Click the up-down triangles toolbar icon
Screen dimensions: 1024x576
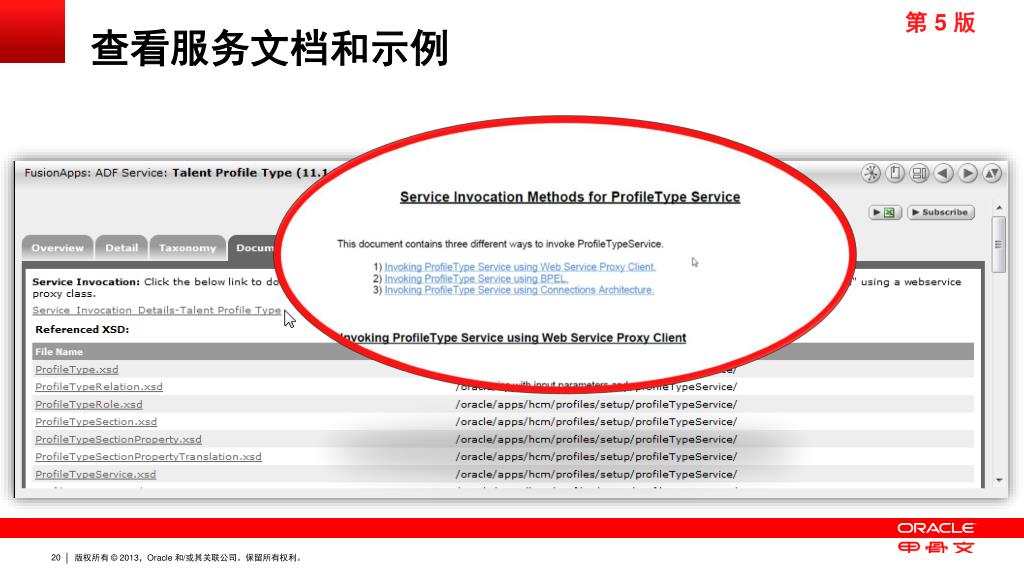(x=992, y=173)
